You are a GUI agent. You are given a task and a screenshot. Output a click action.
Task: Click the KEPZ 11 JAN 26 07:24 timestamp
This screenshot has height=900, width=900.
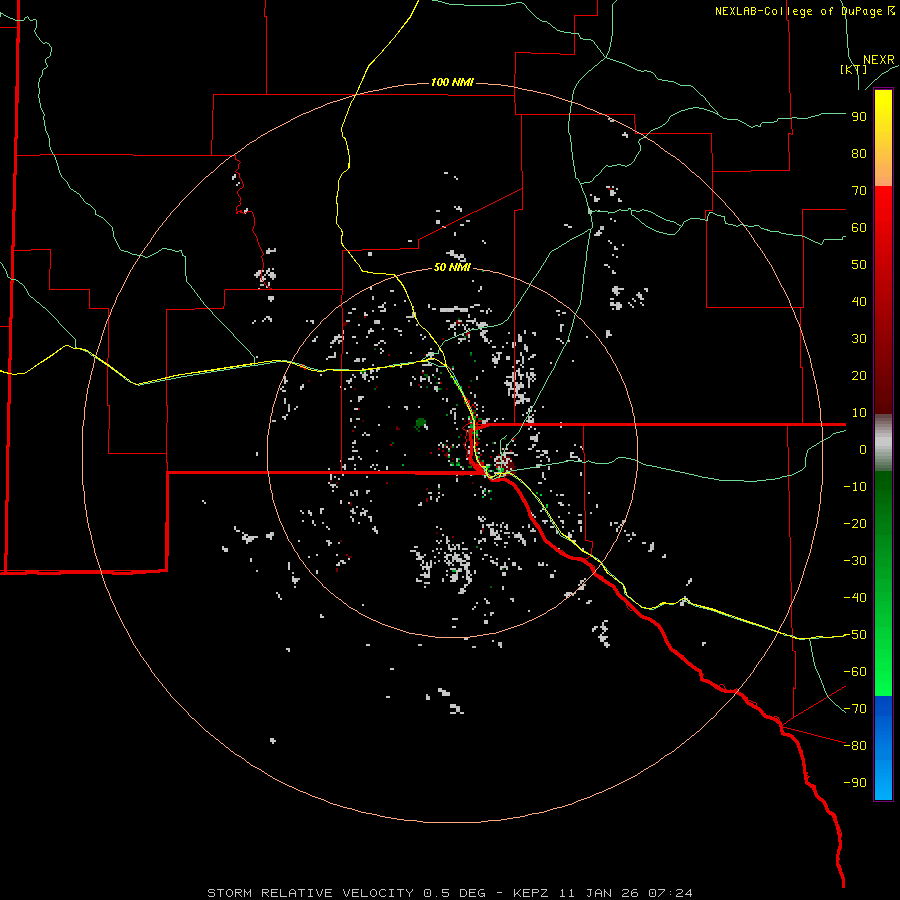coord(603,893)
